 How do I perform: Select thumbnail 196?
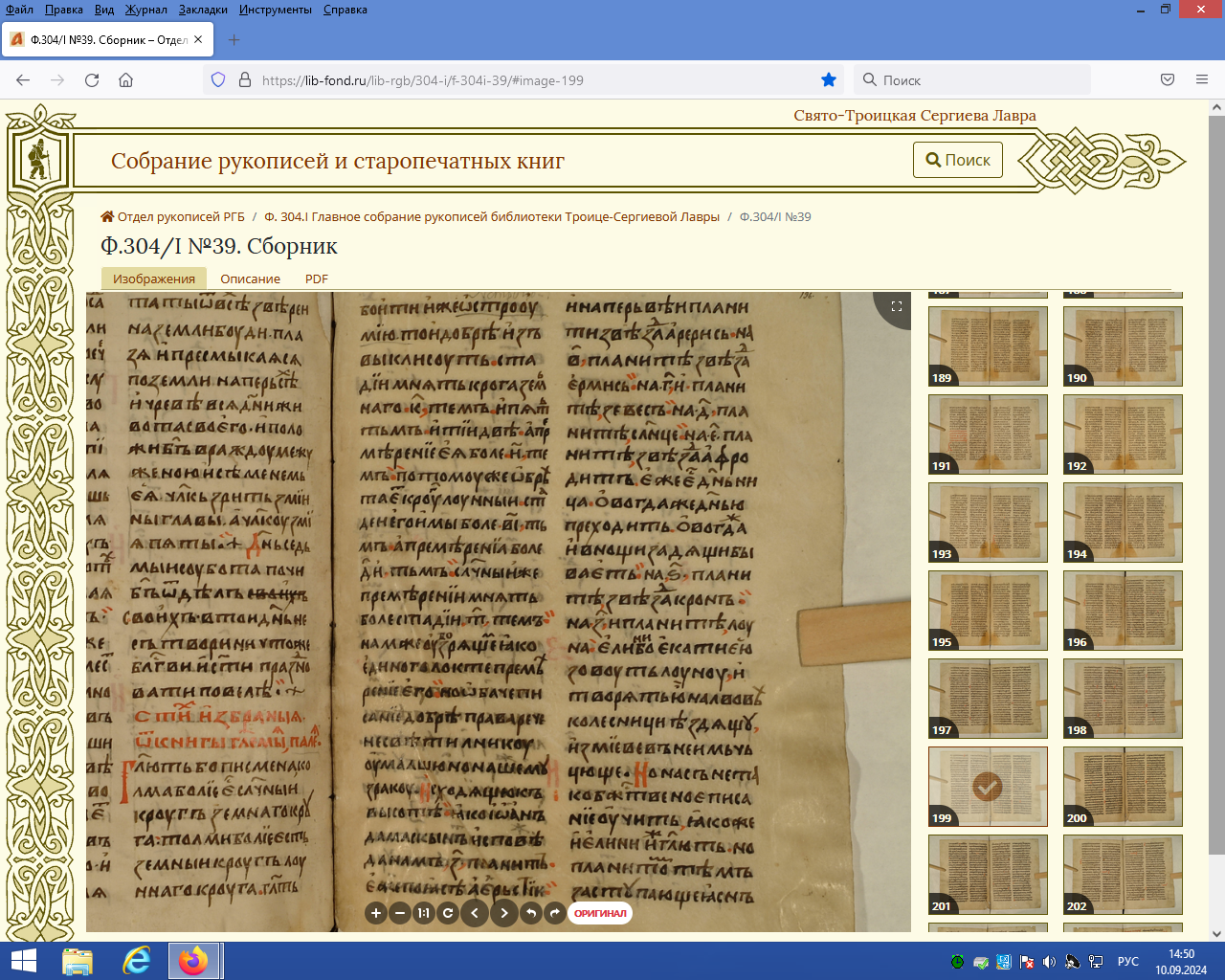coord(1123,611)
